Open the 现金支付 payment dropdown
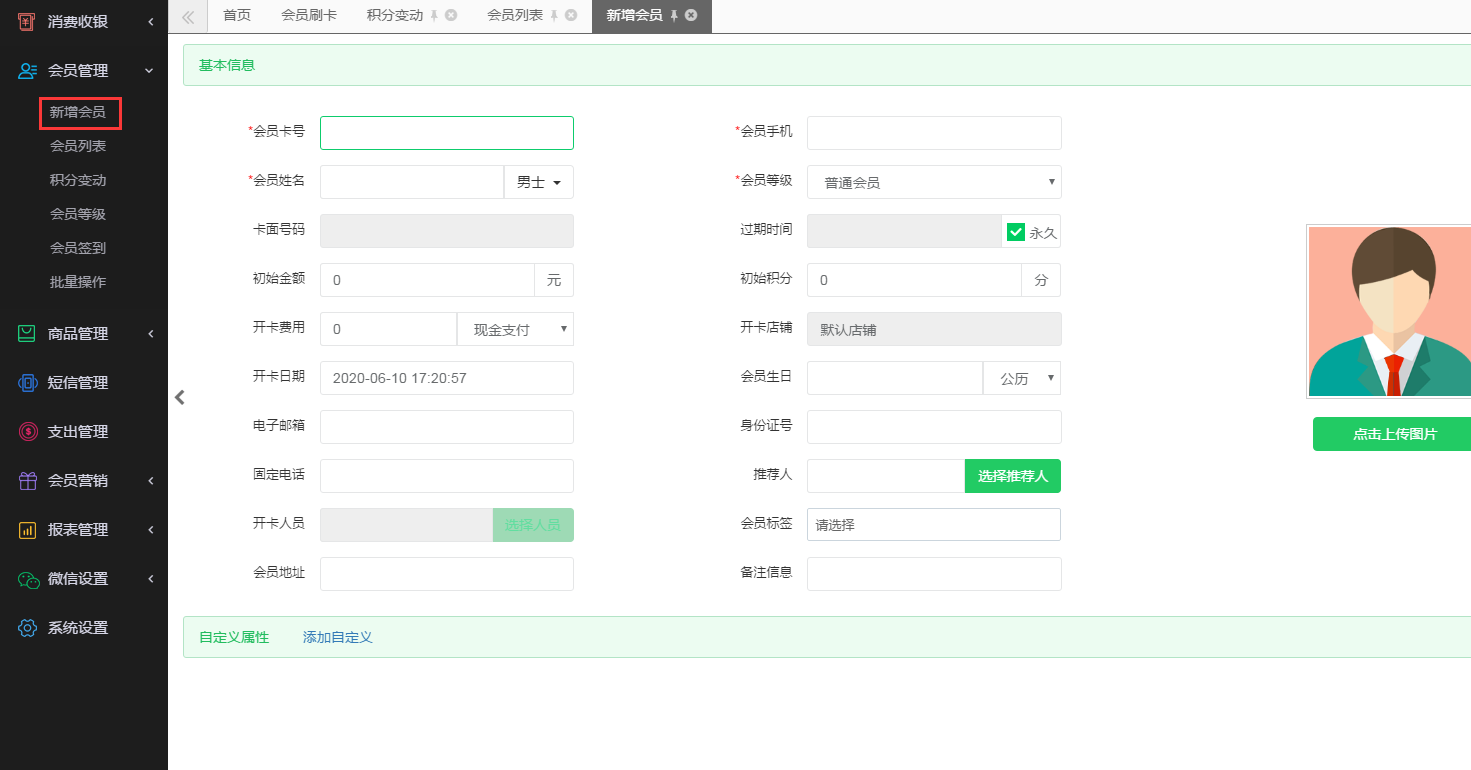The image size is (1471, 770). (515, 329)
